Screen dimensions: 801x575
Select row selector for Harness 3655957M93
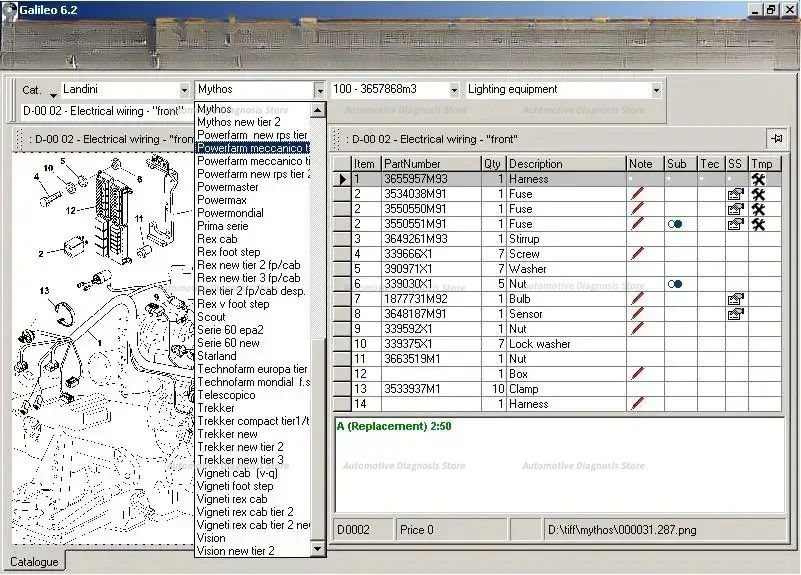click(x=342, y=179)
